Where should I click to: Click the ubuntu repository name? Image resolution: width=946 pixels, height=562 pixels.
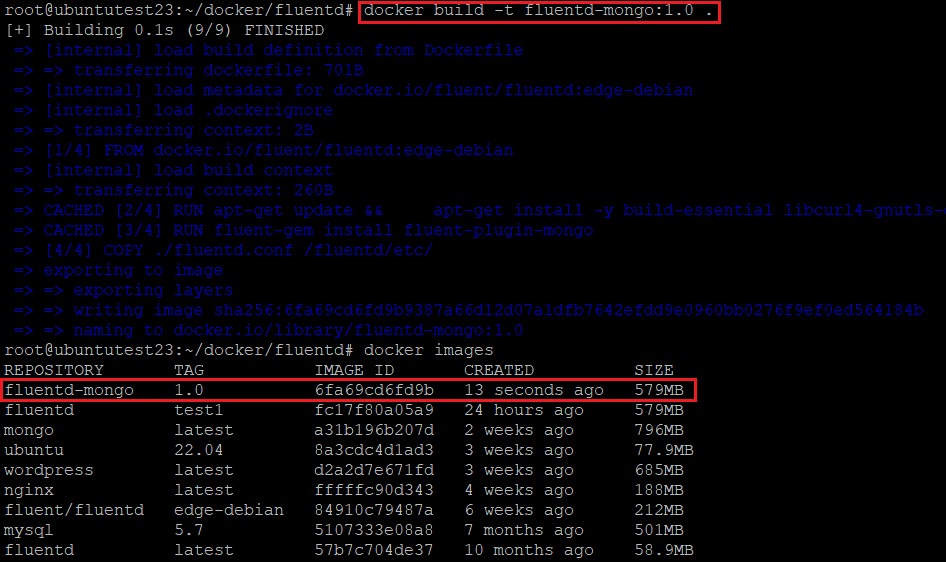[x=34, y=450]
